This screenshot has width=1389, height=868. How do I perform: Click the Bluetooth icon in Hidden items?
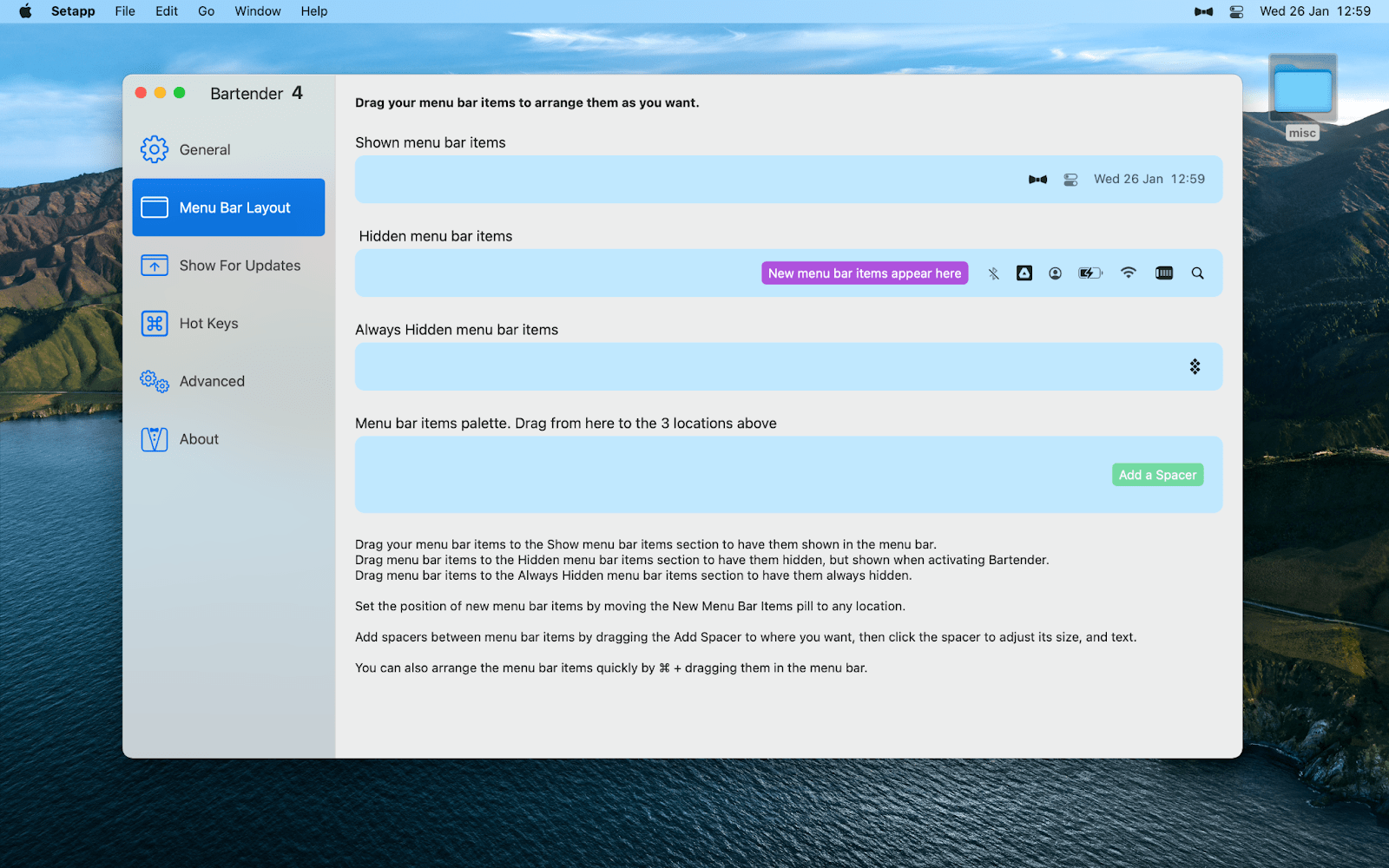(x=993, y=273)
